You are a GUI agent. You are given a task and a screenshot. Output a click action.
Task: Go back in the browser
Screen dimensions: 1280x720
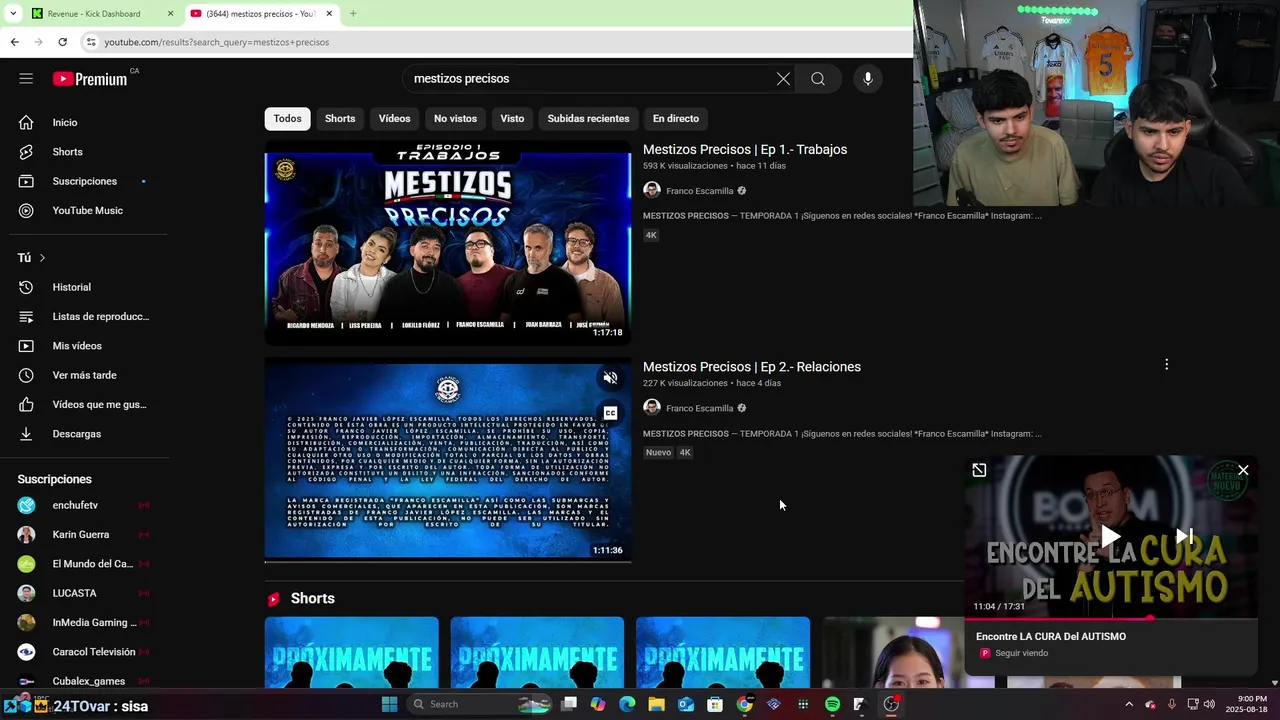[14, 42]
